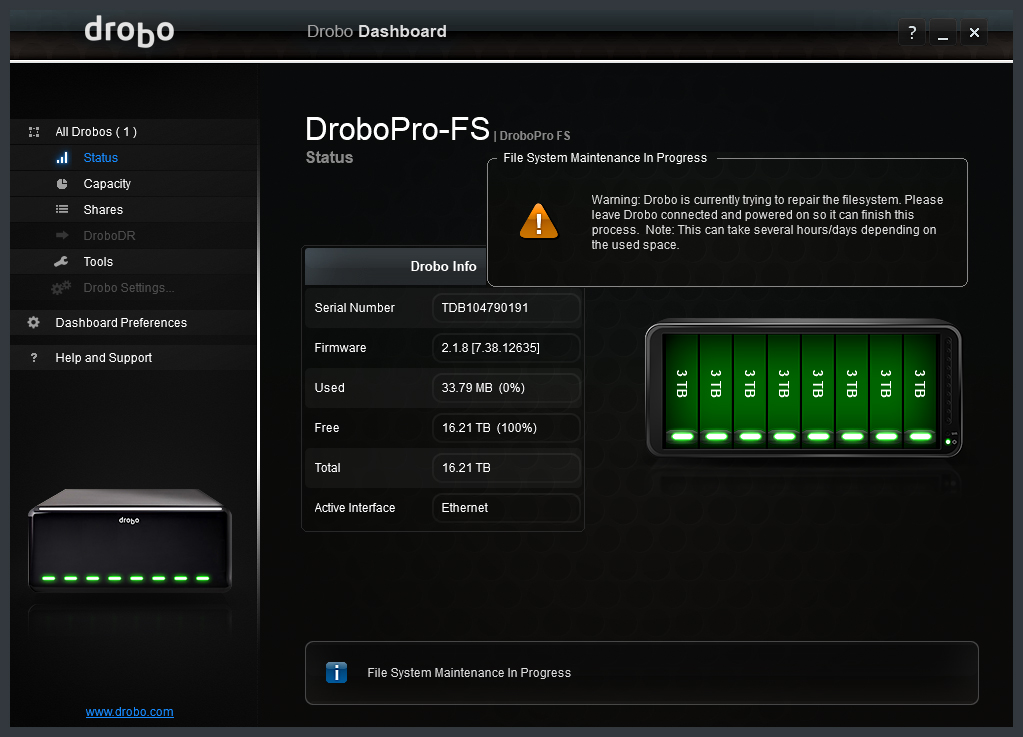Click the blue info icon in status bar
Image resolution: width=1023 pixels, height=737 pixels.
click(x=337, y=672)
